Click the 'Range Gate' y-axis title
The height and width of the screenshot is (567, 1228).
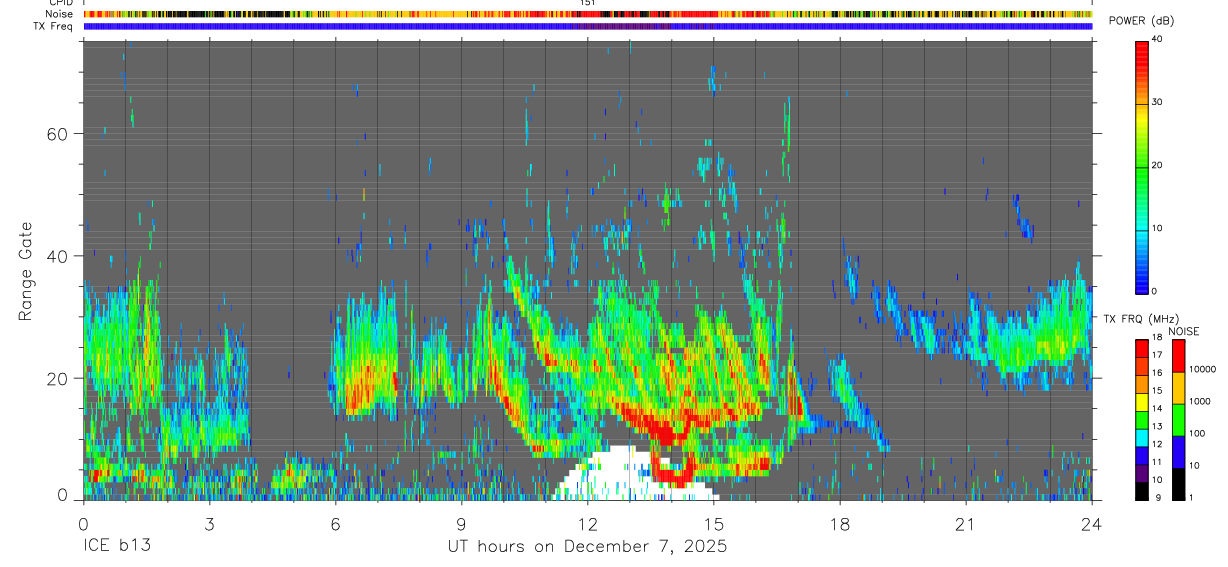[25, 271]
